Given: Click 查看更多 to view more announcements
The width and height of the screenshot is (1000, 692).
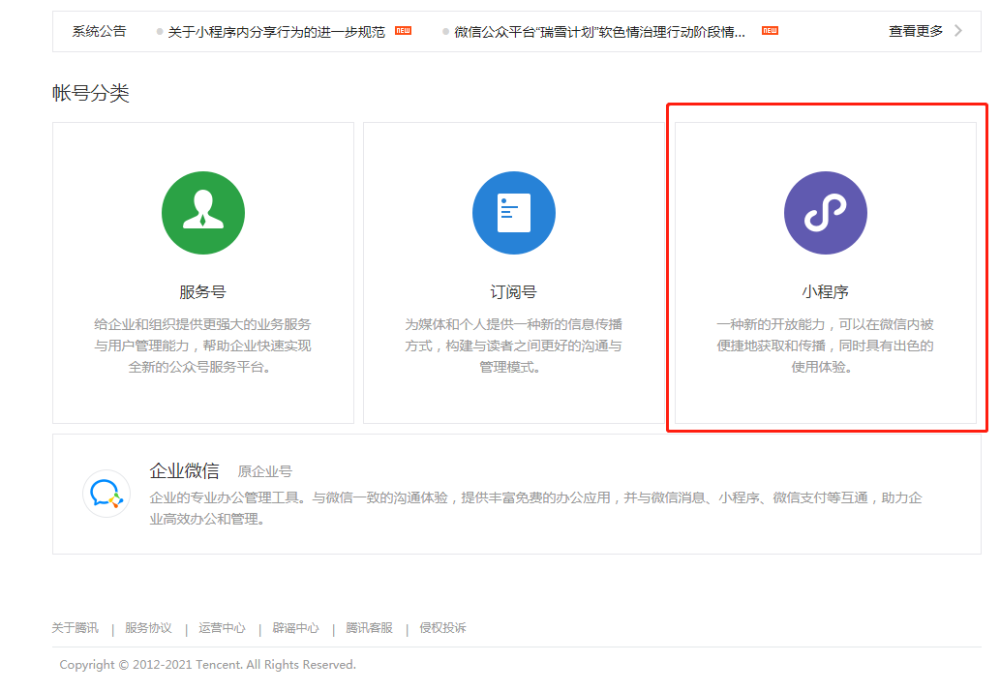Looking at the screenshot, I should tap(916, 31).
